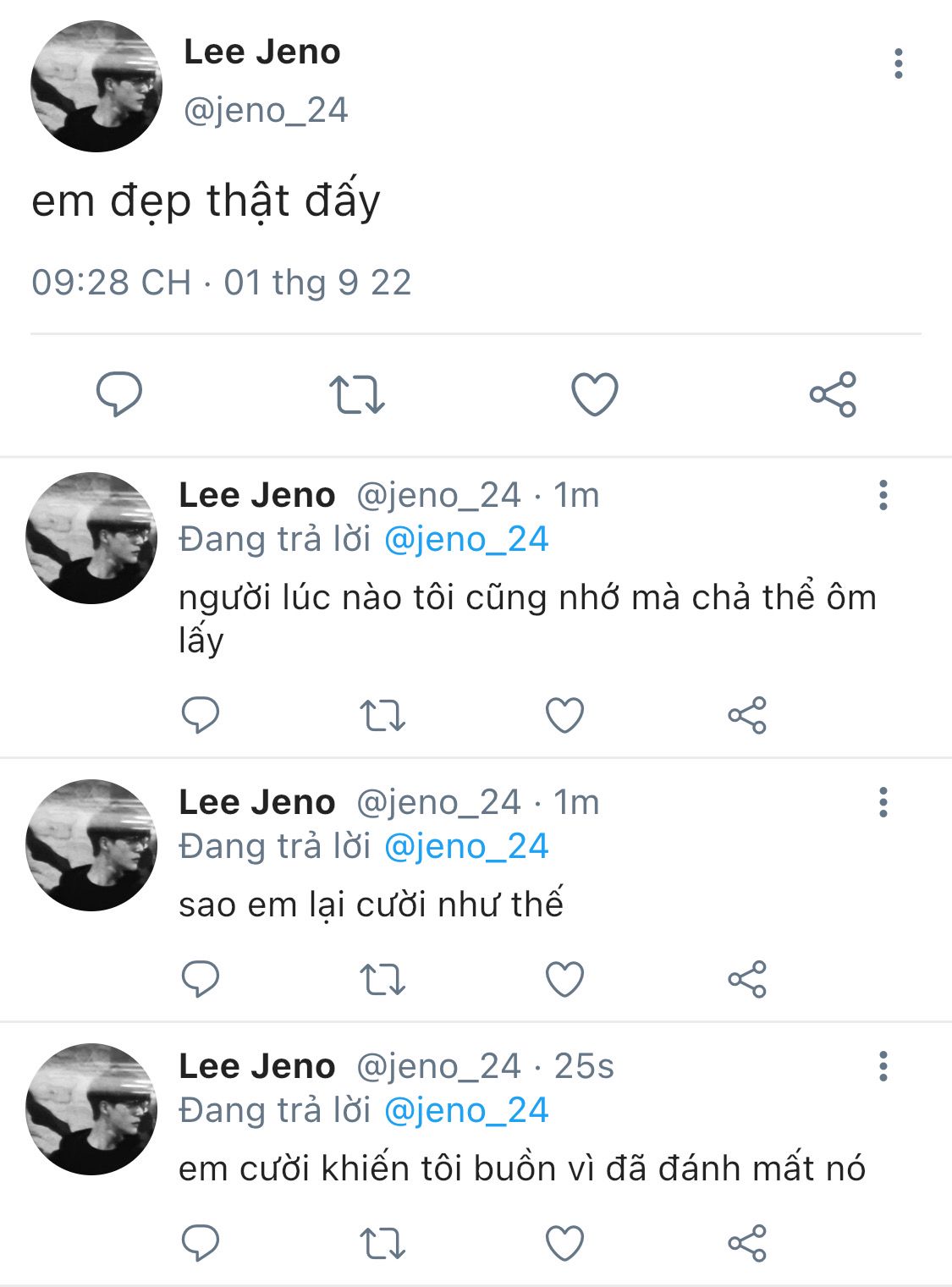Open the @jeno_24 mention link in first reply
Viewport: 952px width, 1287px height.
[466, 539]
